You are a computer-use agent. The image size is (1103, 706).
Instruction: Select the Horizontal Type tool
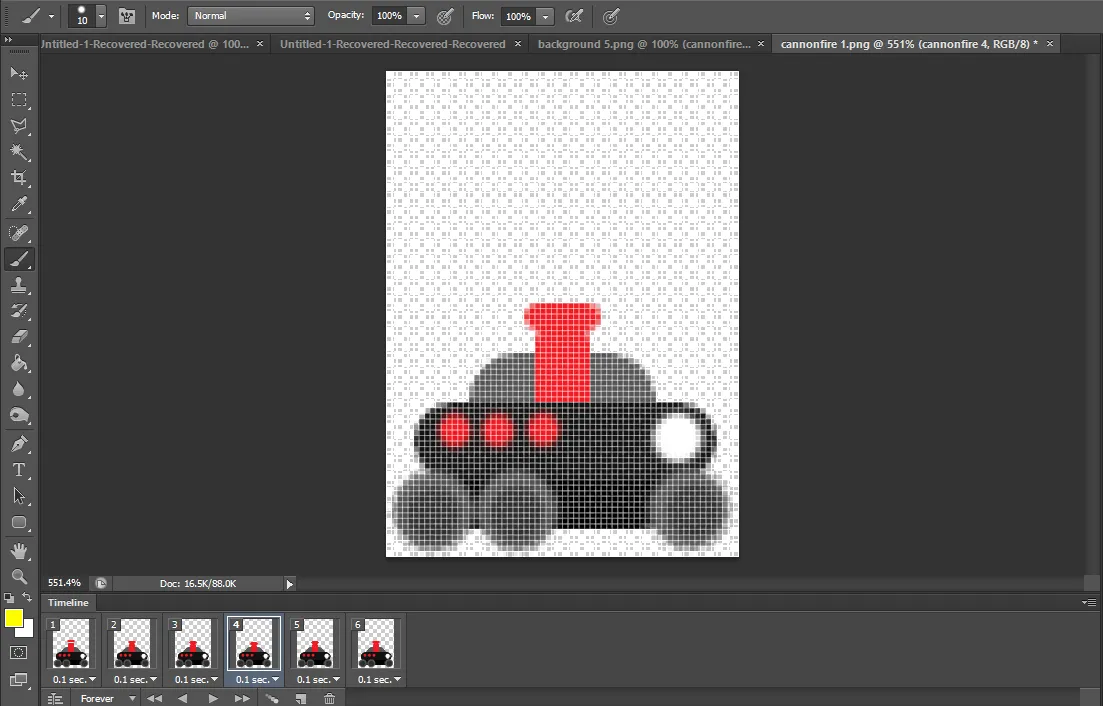click(x=19, y=470)
